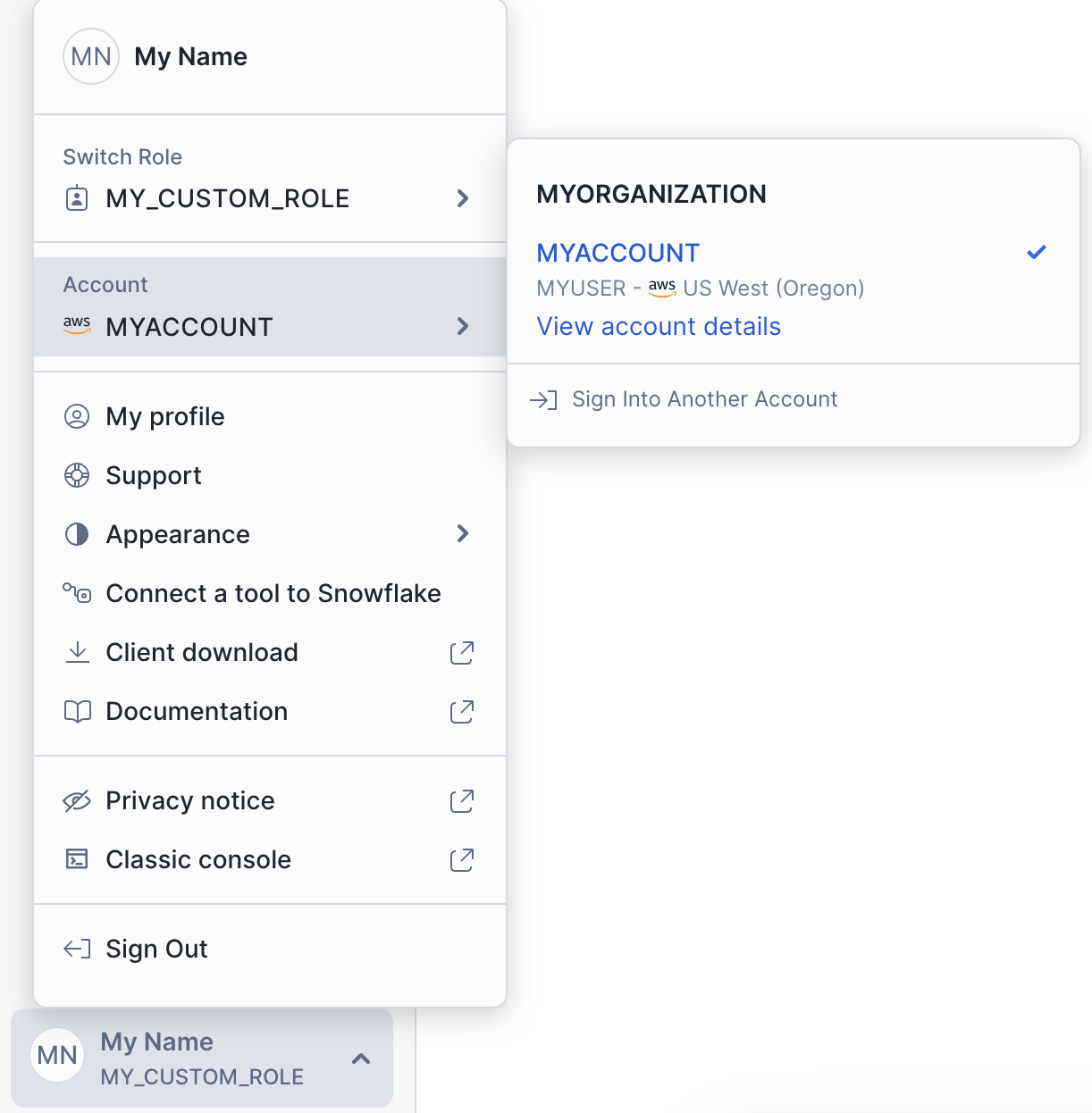The width and height of the screenshot is (1092, 1113).
Task: Click the Classic console terminal icon
Action: [78, 859]
